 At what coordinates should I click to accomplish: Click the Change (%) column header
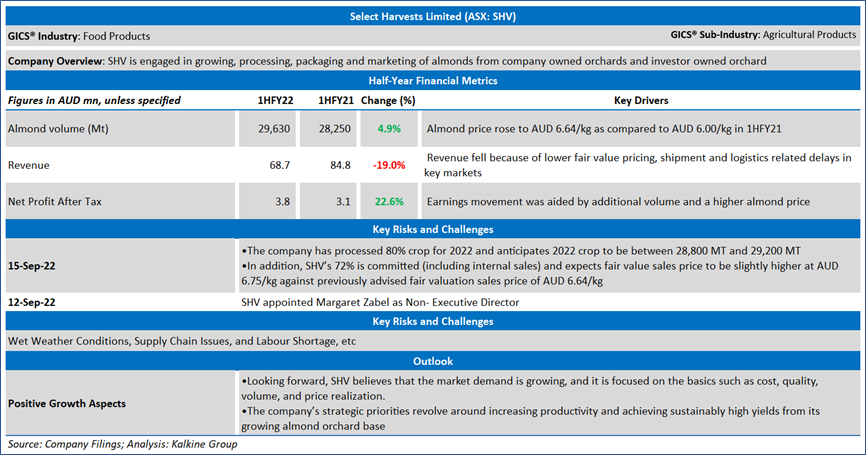coord(388,100)
